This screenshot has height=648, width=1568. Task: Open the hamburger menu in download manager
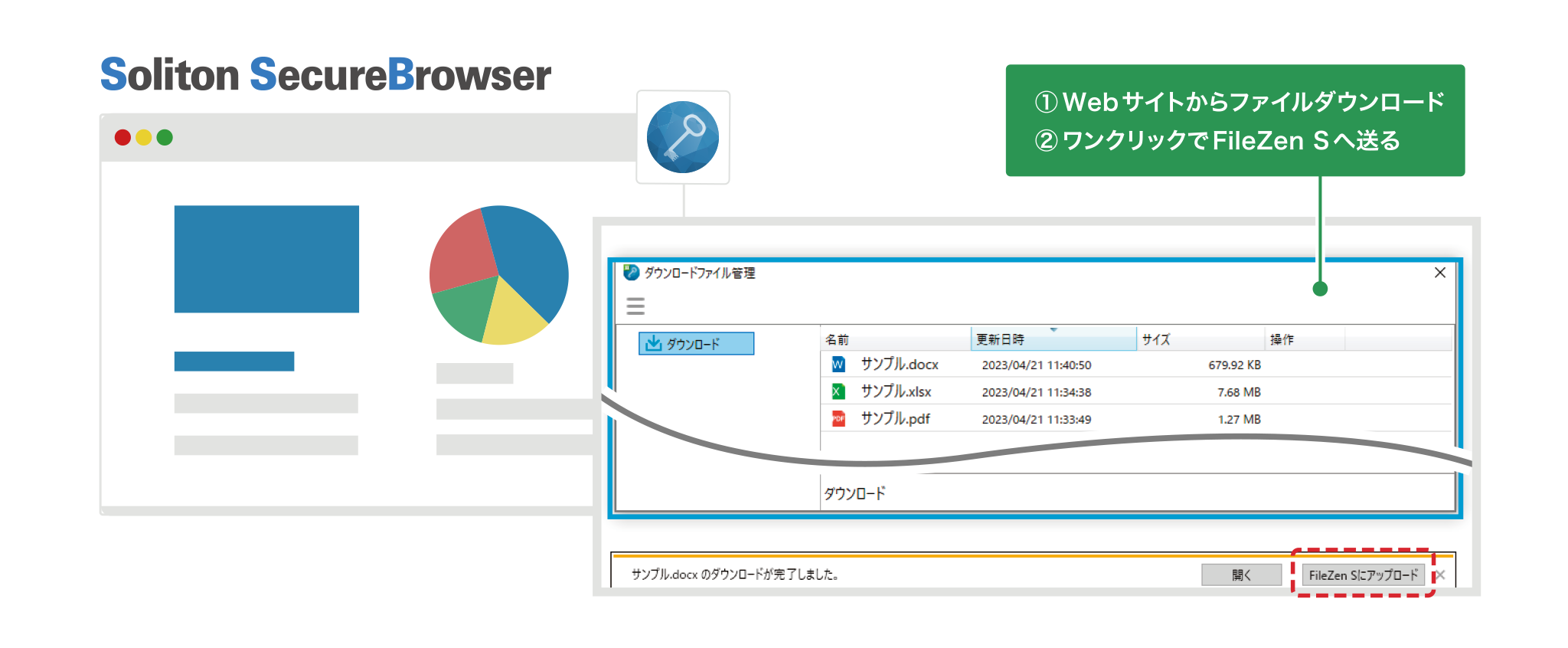[635, 306]
